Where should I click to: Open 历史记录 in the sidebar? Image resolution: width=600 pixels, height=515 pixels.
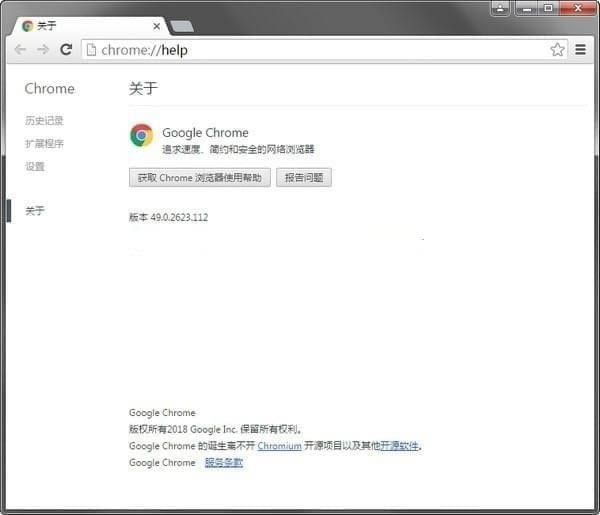point(44,121)
